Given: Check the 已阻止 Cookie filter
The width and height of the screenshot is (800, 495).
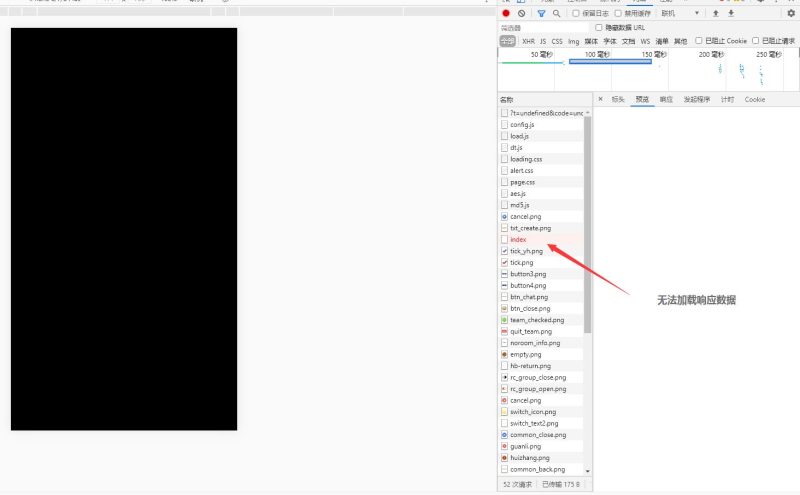Looking at the screenshot, I should (698, 41).
